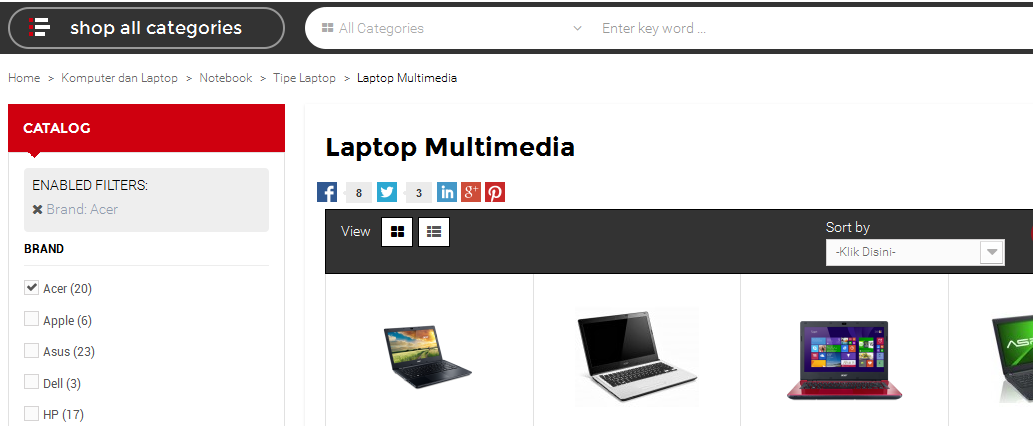Select the Dell brand checkbox
The width and height of the screenshot is (1033, 426).
point(31,382)
